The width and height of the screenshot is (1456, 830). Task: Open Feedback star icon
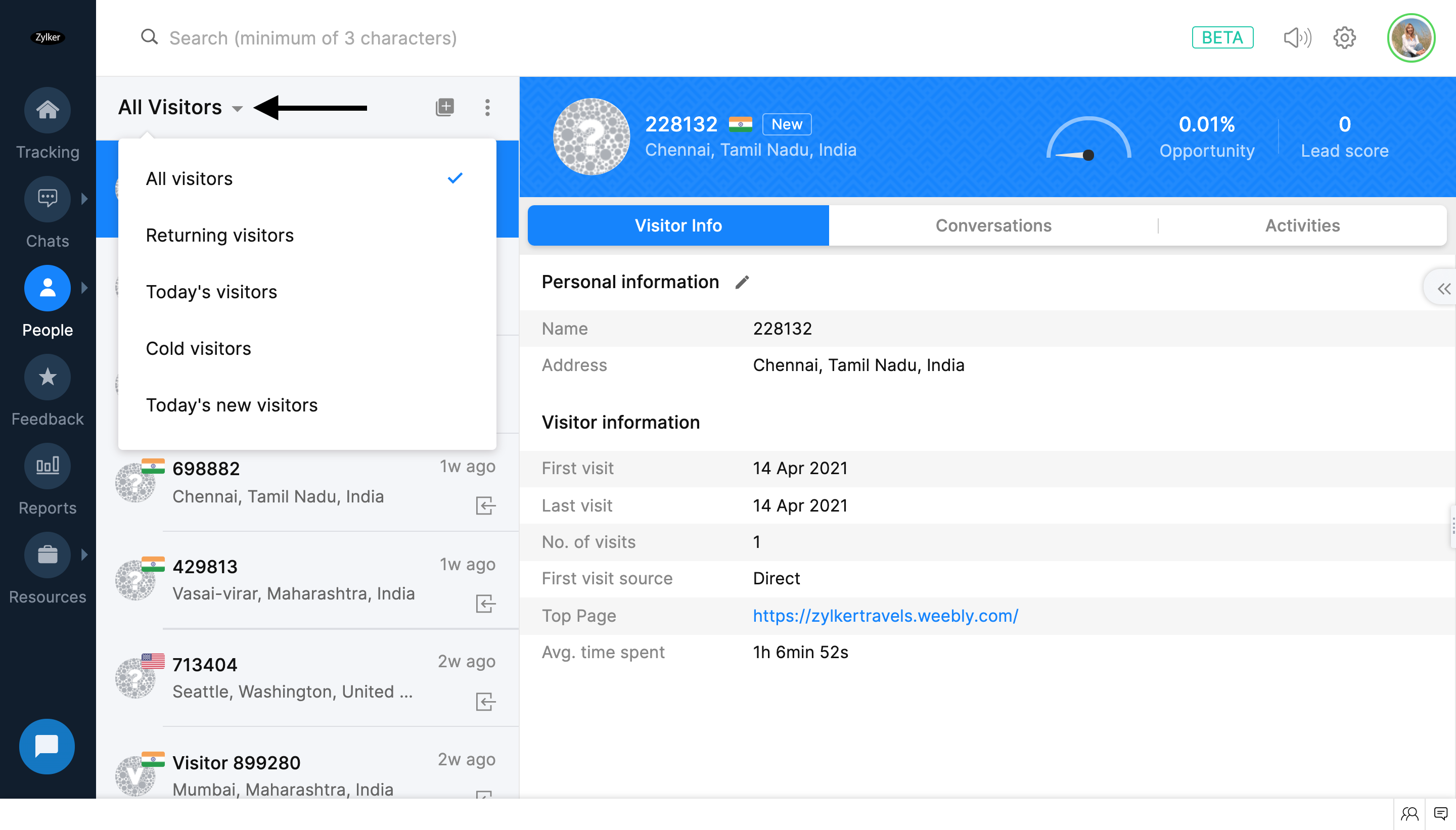point(48,377)
